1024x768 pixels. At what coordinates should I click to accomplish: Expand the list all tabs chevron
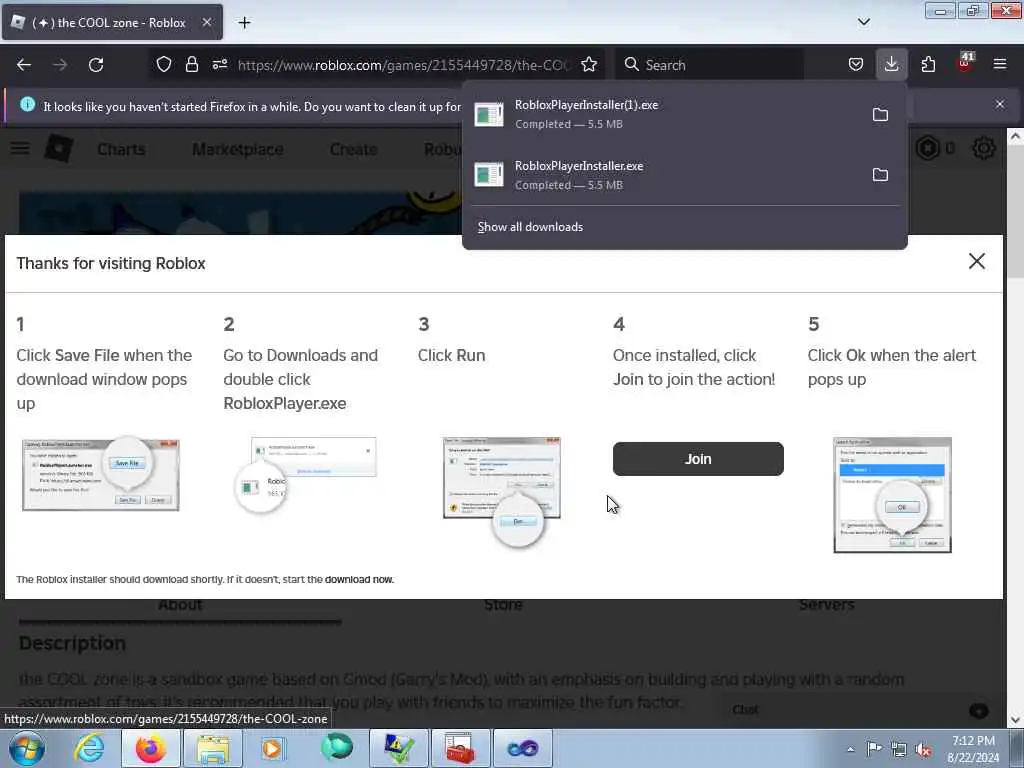(x=864, y=22)
